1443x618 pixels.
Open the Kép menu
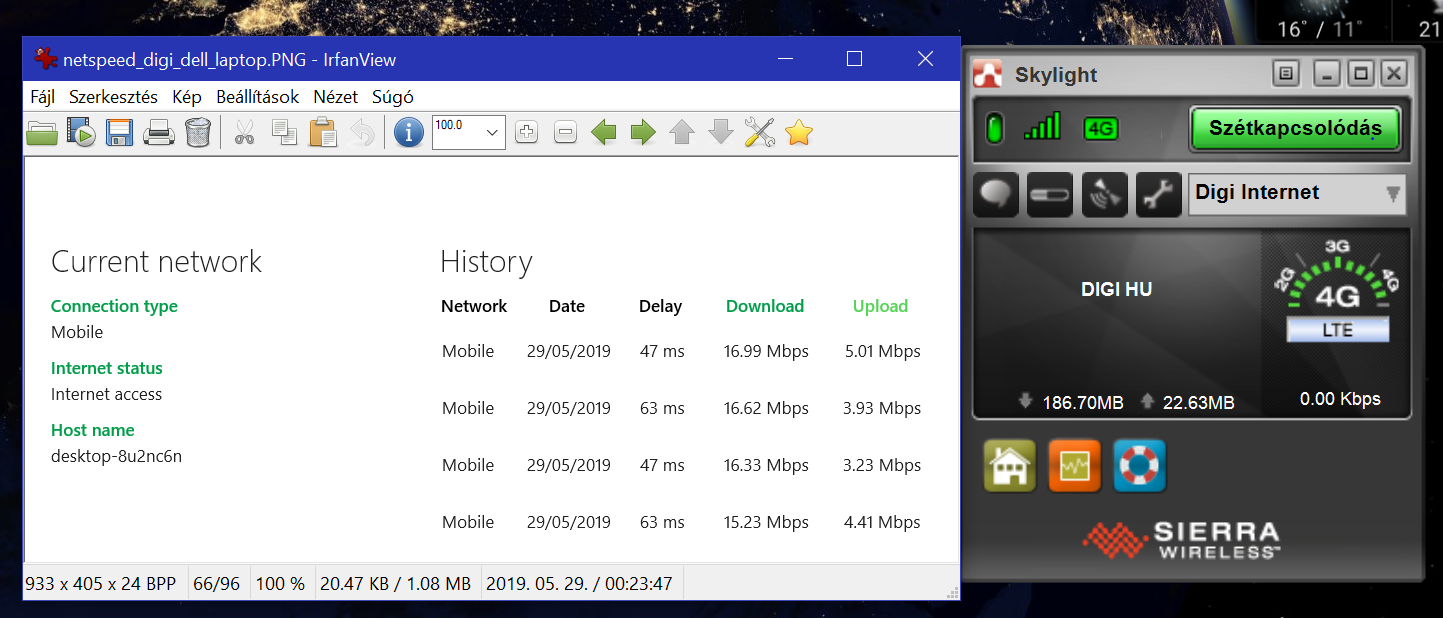pos(187,97)
